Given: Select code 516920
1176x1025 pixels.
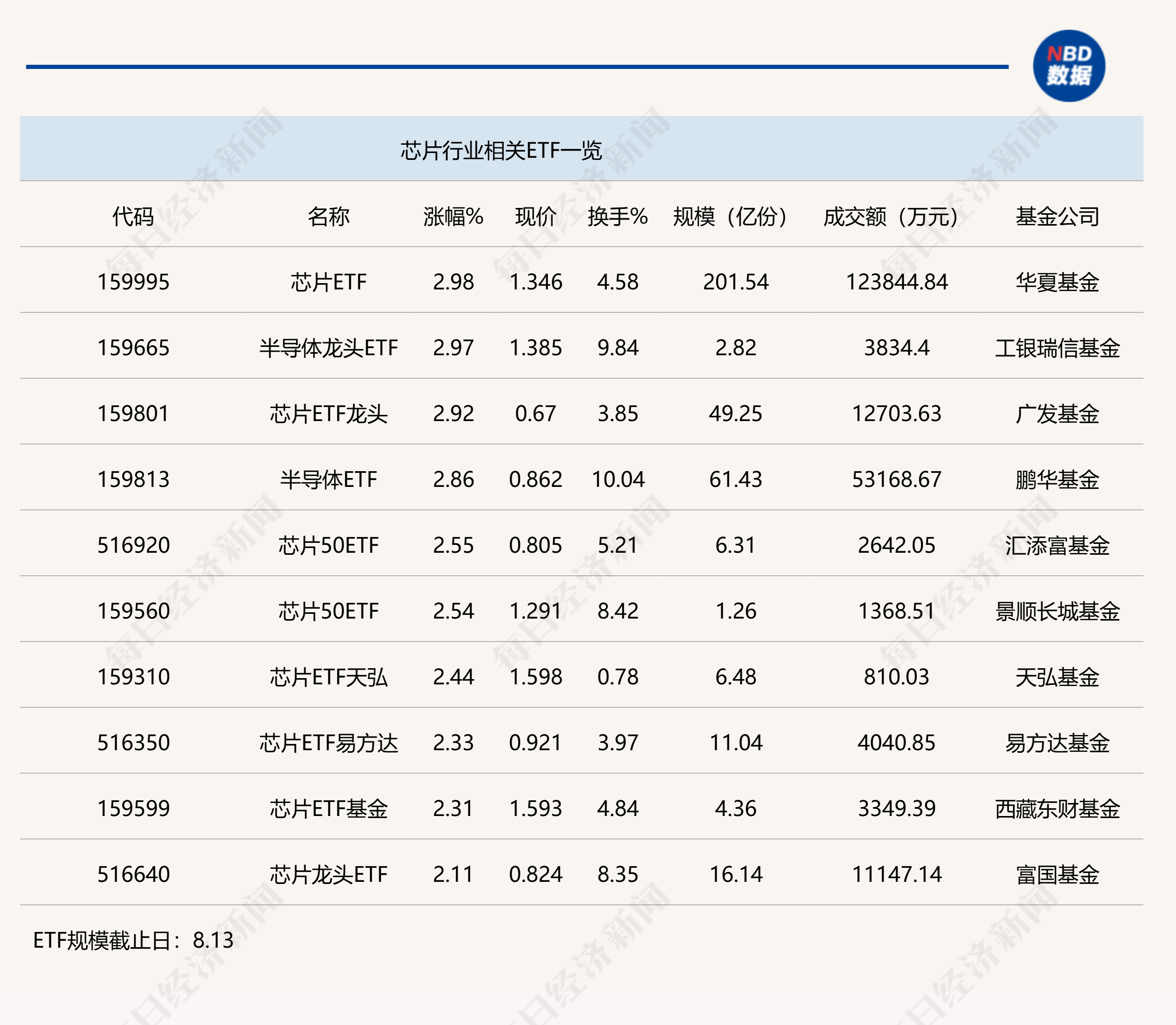Looking at the screenshot, I should tap(133, 545).
